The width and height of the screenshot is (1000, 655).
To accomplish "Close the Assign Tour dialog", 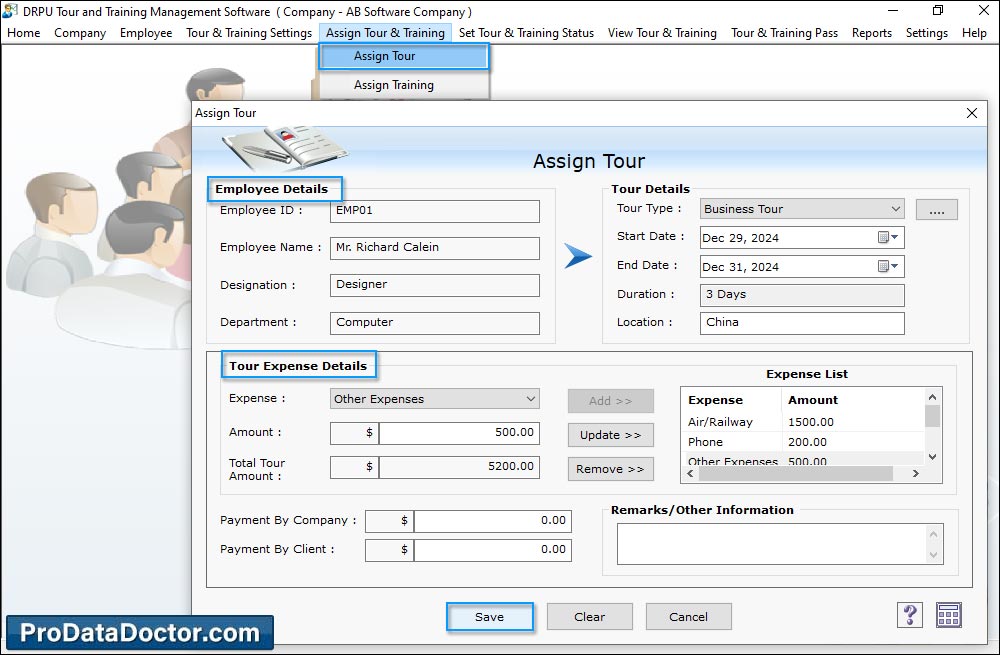I will pos(972,113).
